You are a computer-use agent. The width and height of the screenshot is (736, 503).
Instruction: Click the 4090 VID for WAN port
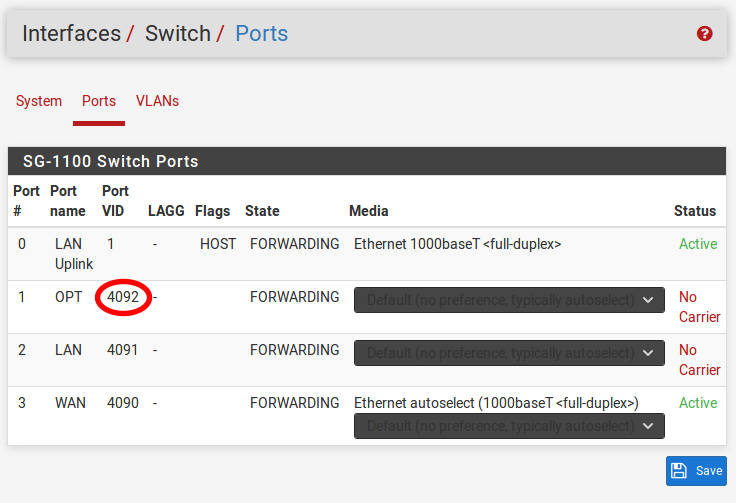coord(122,403)
